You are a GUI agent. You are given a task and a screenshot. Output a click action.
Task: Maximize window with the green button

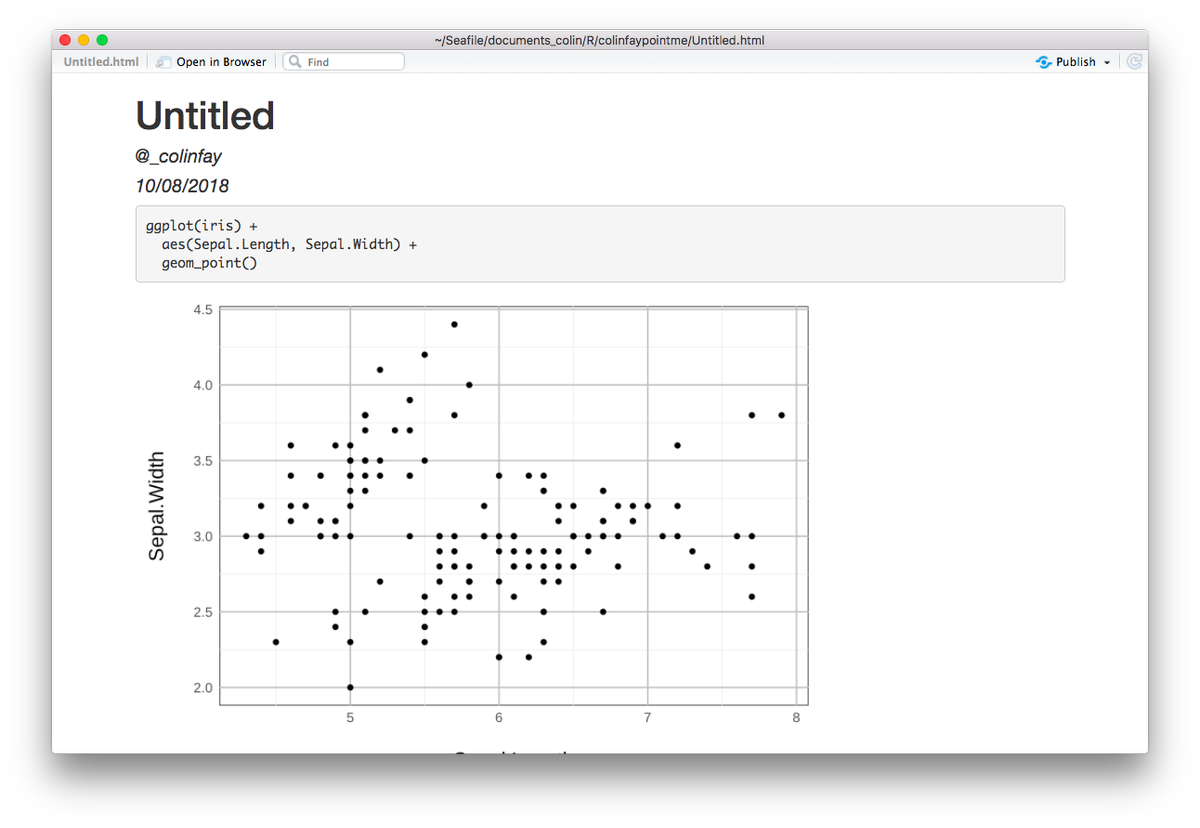(x=102, y=40)
